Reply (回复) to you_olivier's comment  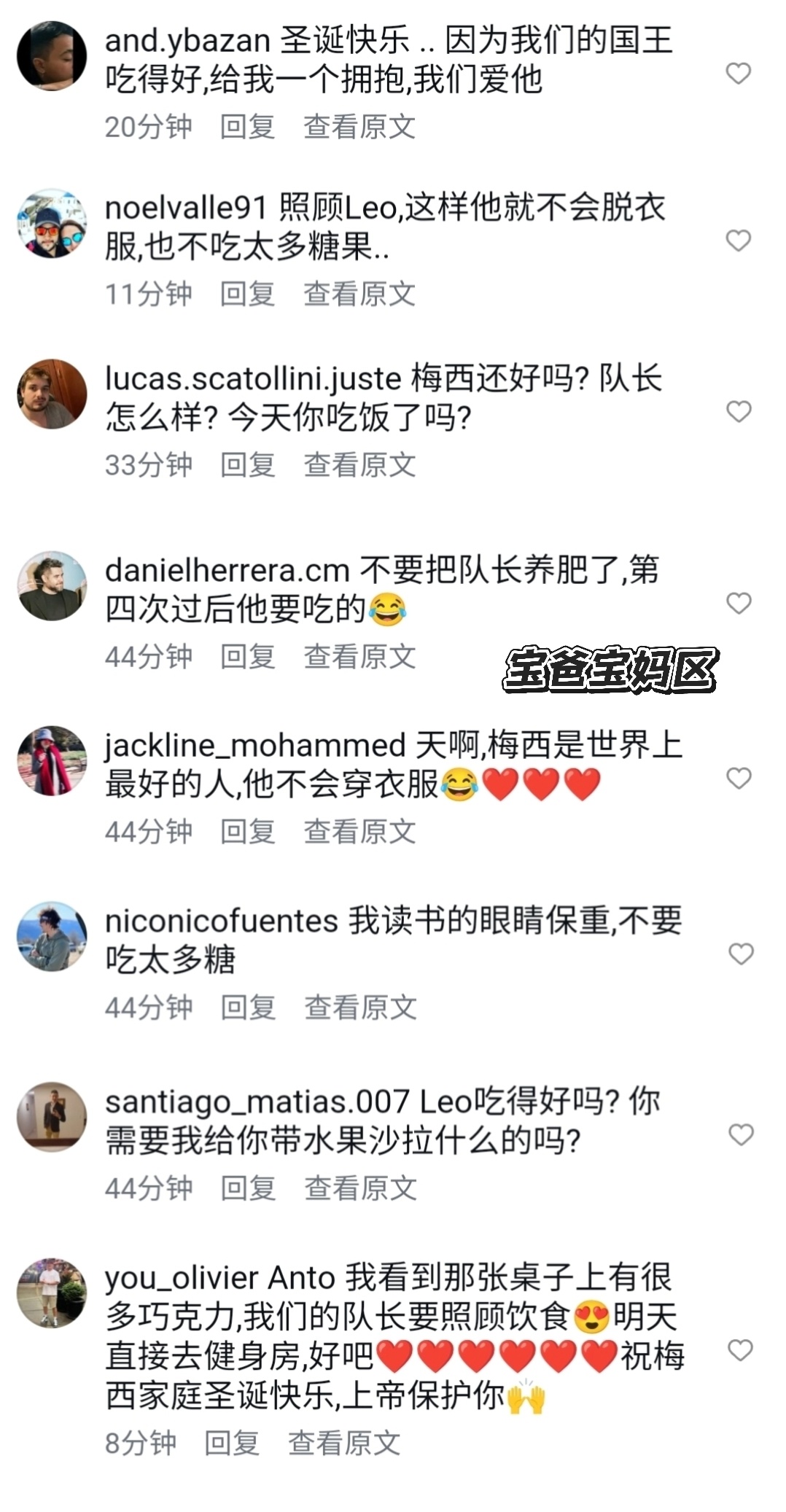point(232,1443)
